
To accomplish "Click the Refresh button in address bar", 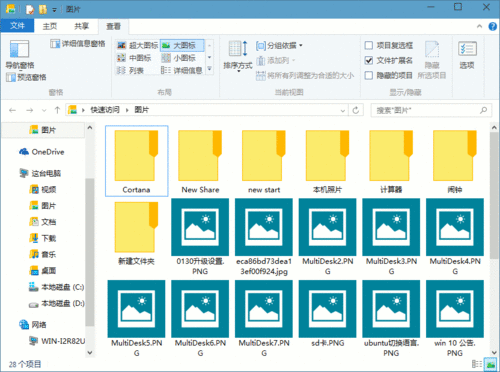I will [356, 110].
